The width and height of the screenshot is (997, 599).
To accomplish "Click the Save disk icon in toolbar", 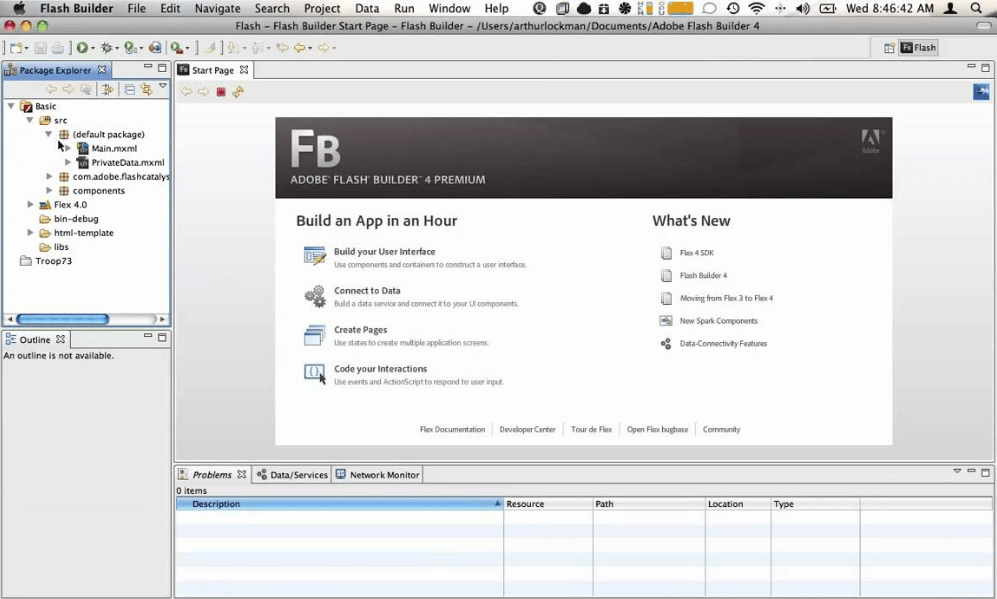I will tap(40, 48).
